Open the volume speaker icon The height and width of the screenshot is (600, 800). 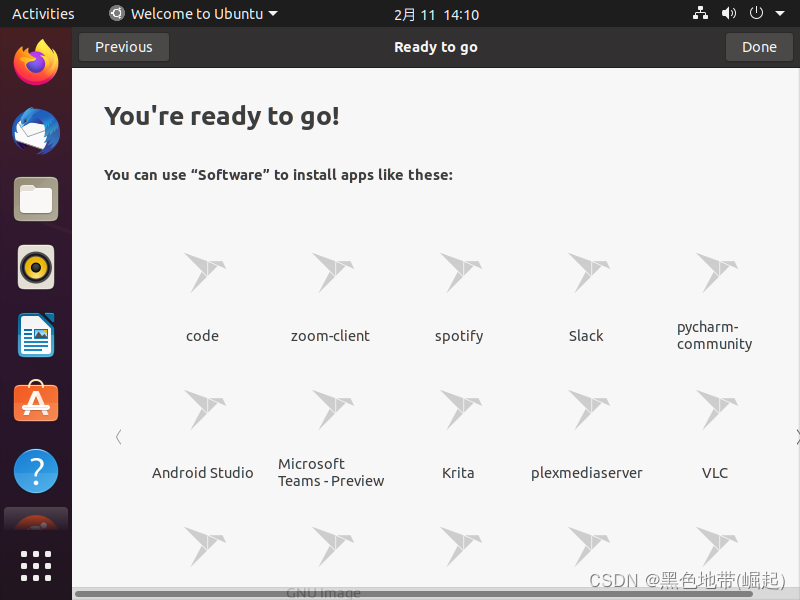click(x=729, y=13)
